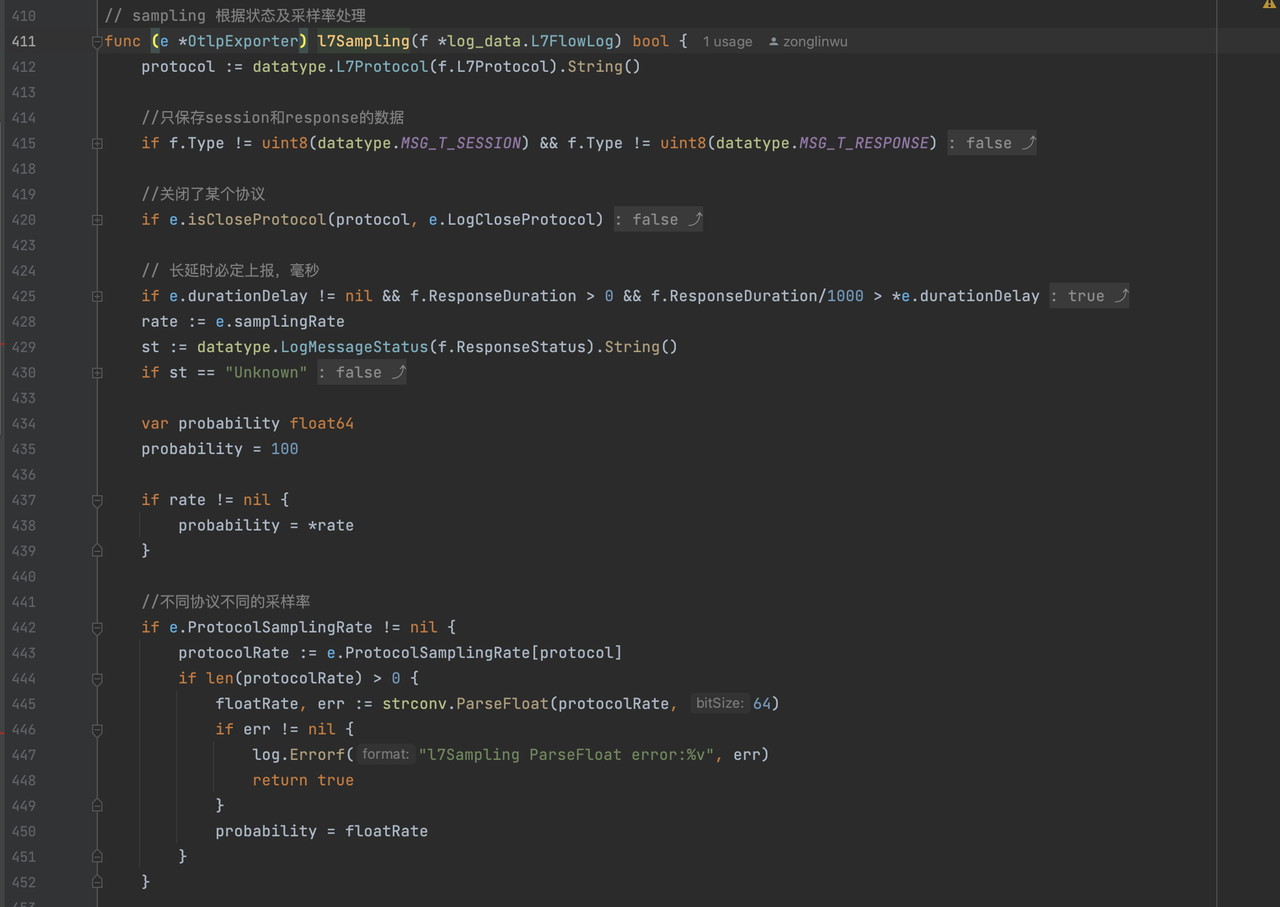Collapse 'if err != nil' block at line 446
The height and width of the screenshot is (907, 1280).
(x=97, y=730)
